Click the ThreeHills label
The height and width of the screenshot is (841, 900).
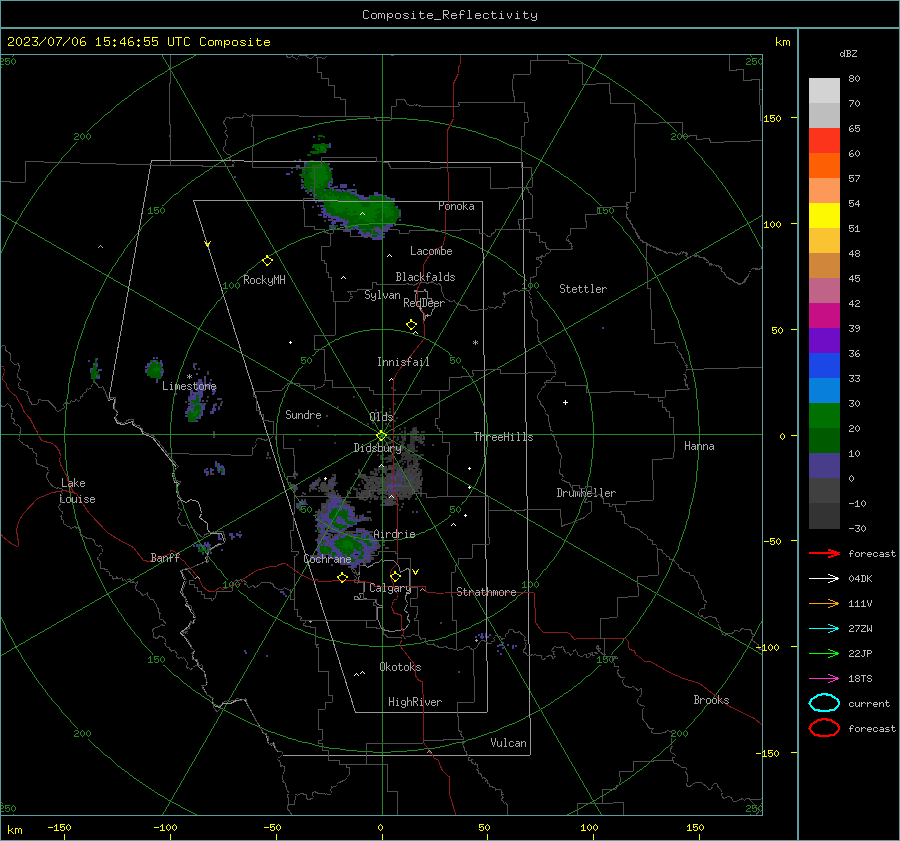click(x=503, y=437)
